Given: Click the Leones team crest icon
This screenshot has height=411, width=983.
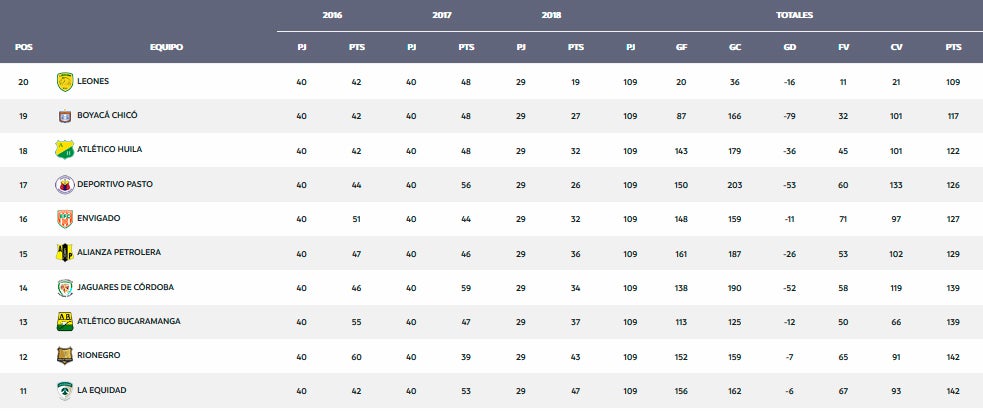Looking at the screenshot, I should point(65,81).
